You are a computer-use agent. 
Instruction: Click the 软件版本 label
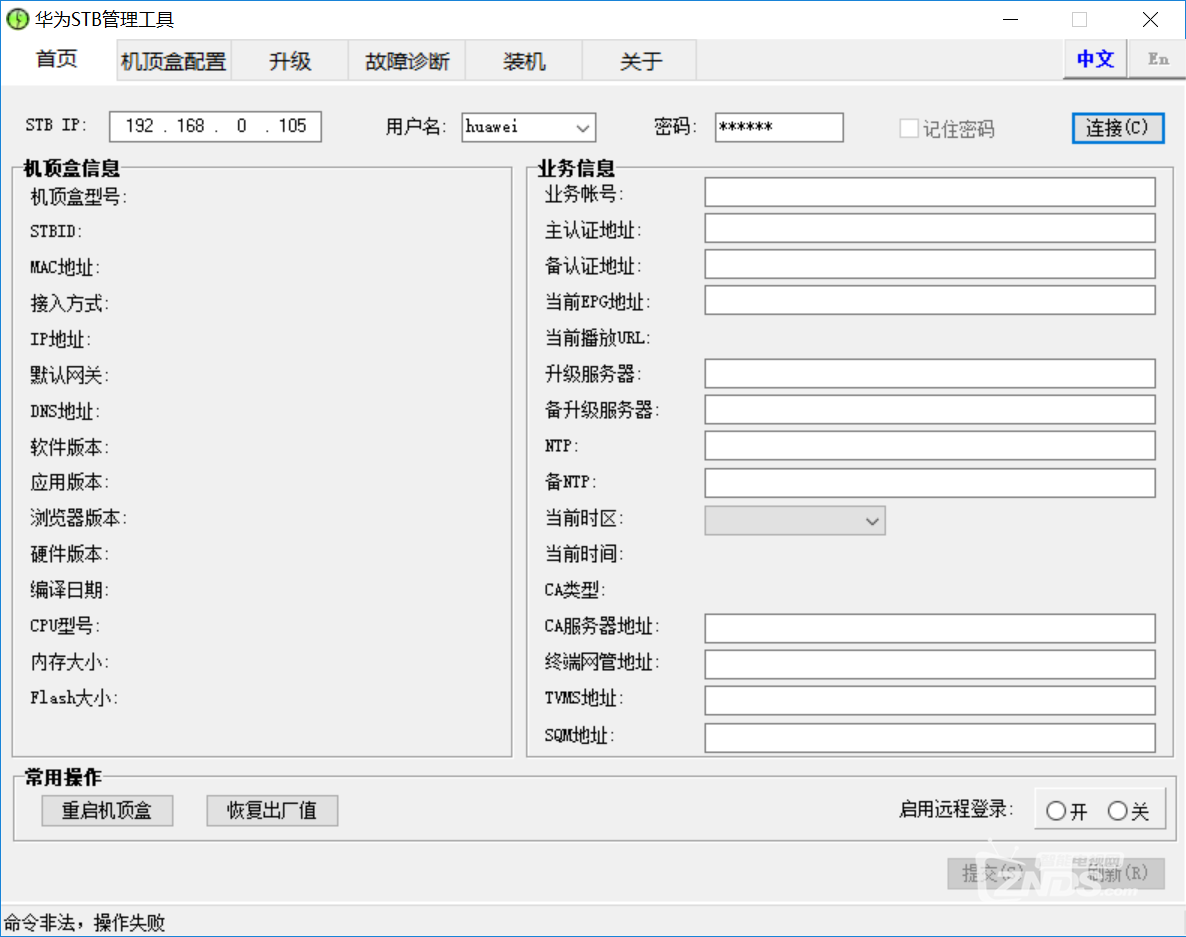[70, 447]
